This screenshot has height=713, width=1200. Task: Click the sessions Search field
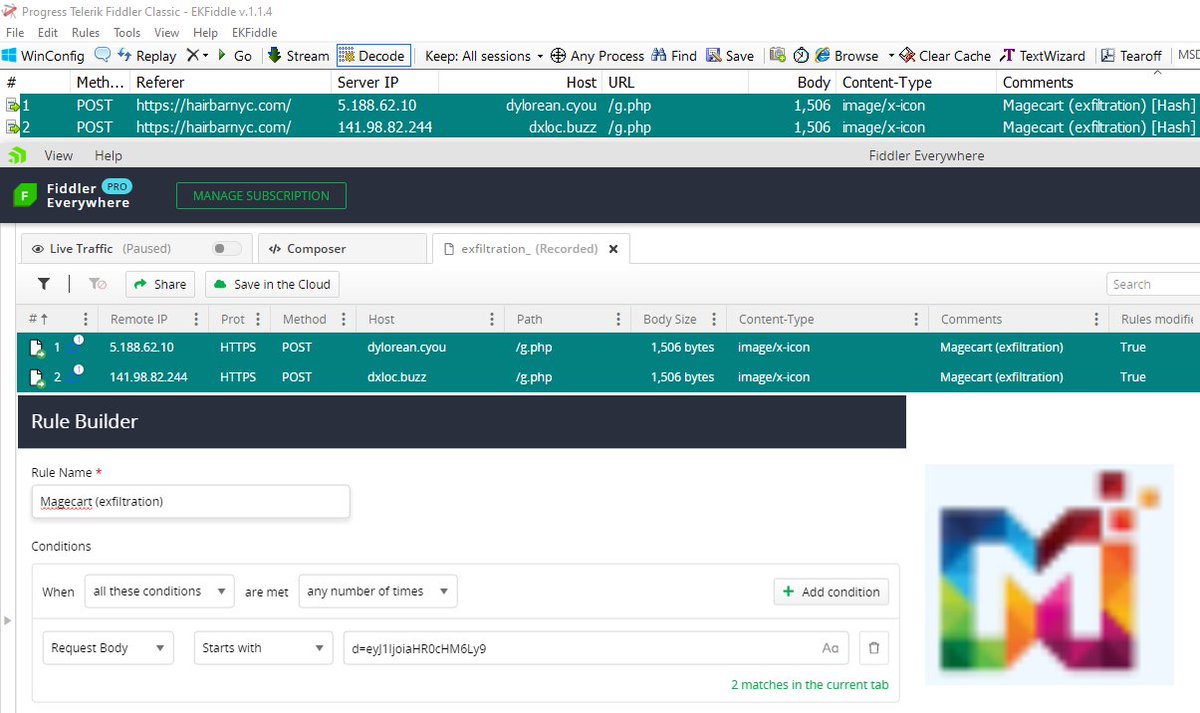coord(1153,284)
